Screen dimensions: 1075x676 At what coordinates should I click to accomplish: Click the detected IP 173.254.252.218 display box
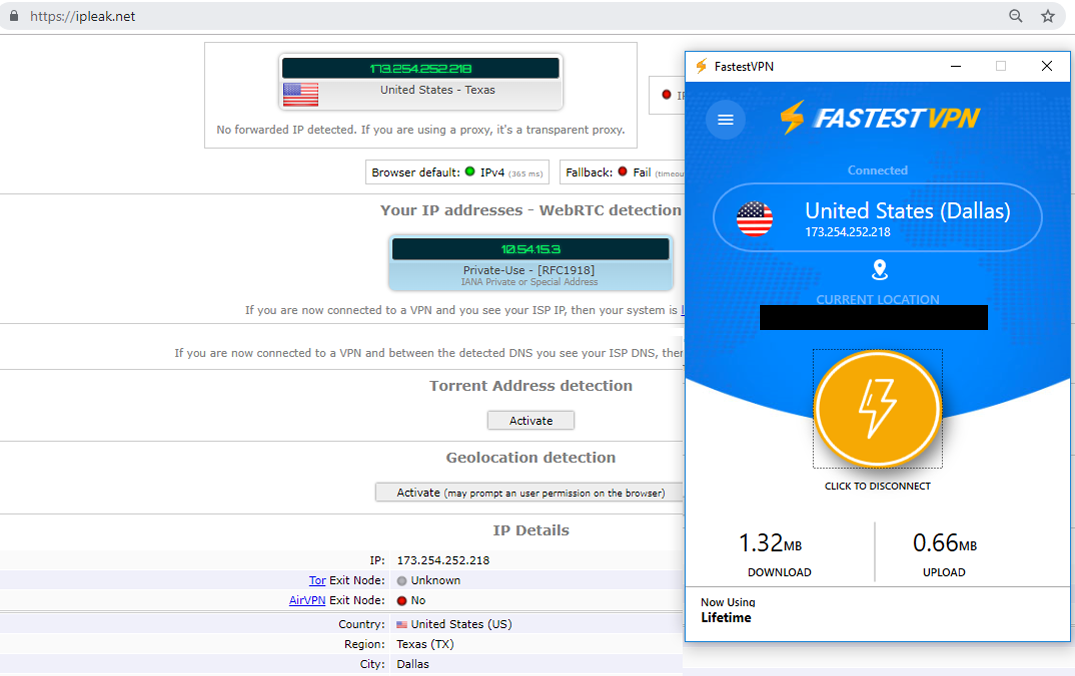point(420,69)
